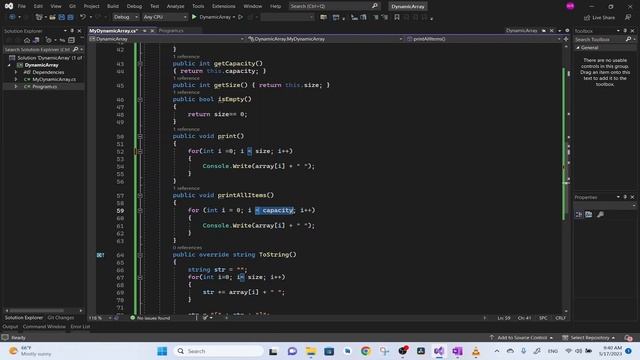
Task: Open the Debug menu
Action: (134, 6)
